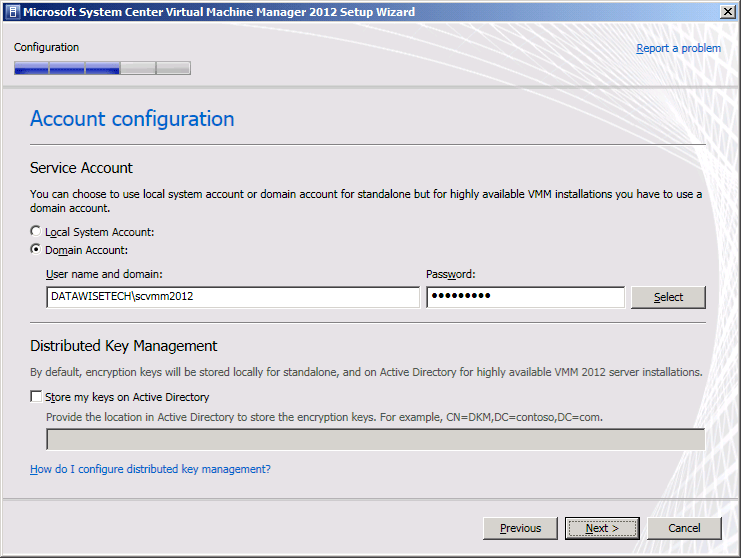Open How do I configure distributed key management
The height and width of the screenshot is (558, 741).
pos(150,469)
